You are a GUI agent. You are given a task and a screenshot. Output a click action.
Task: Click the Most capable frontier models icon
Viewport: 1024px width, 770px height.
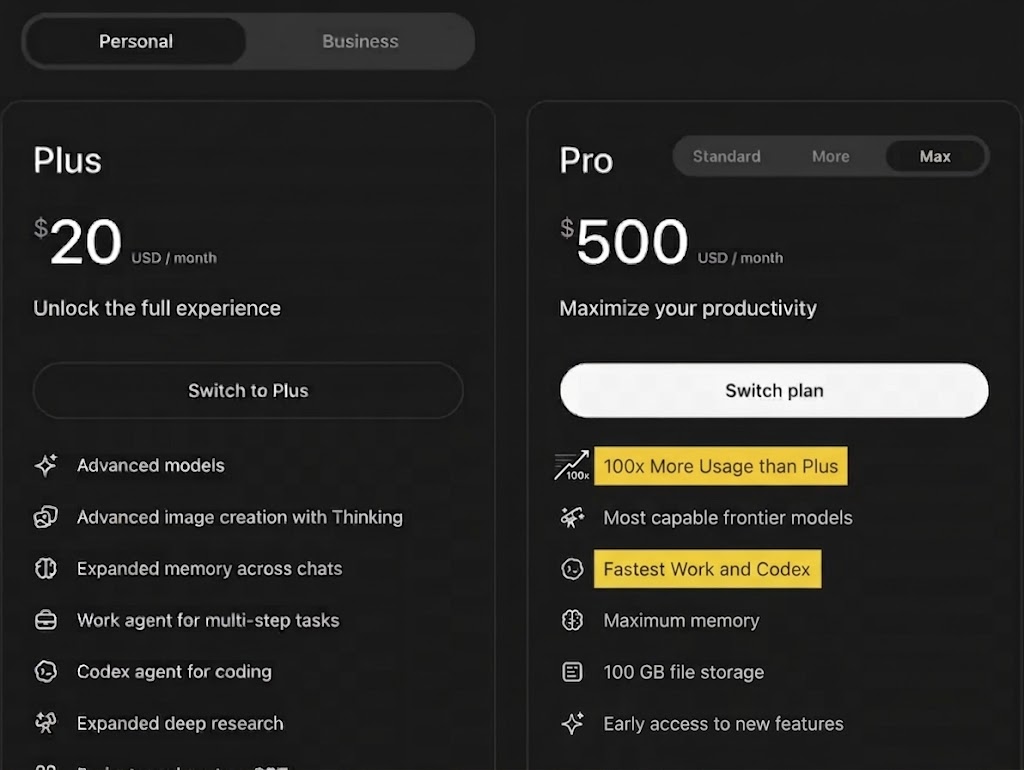point(572,517)
